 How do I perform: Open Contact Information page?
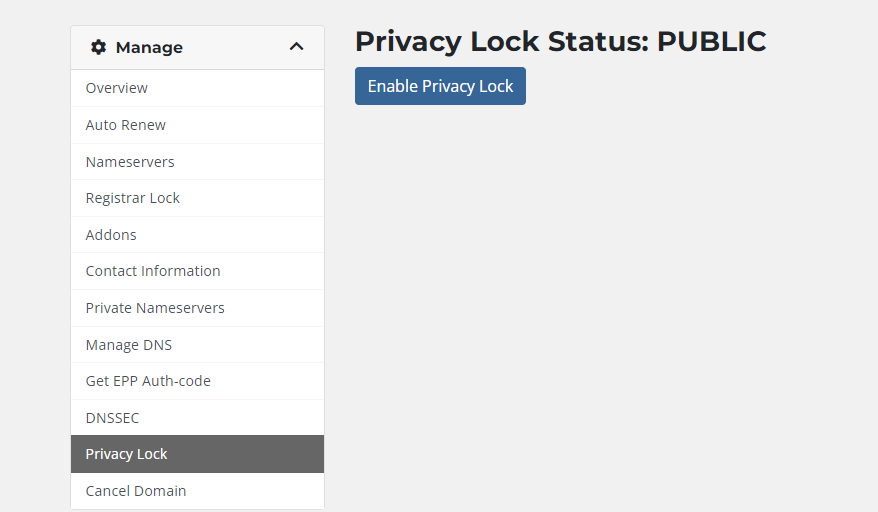pos(197,271)
